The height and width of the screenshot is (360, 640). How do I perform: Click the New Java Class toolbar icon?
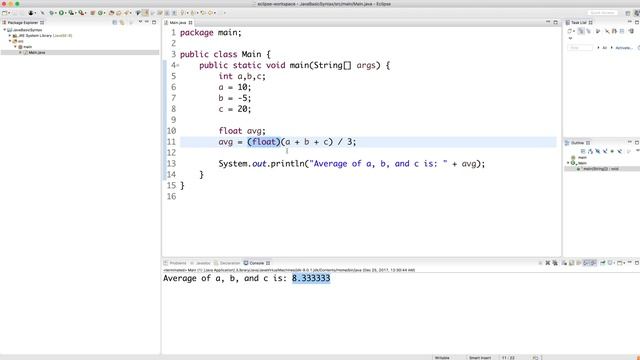pos(100,13)
